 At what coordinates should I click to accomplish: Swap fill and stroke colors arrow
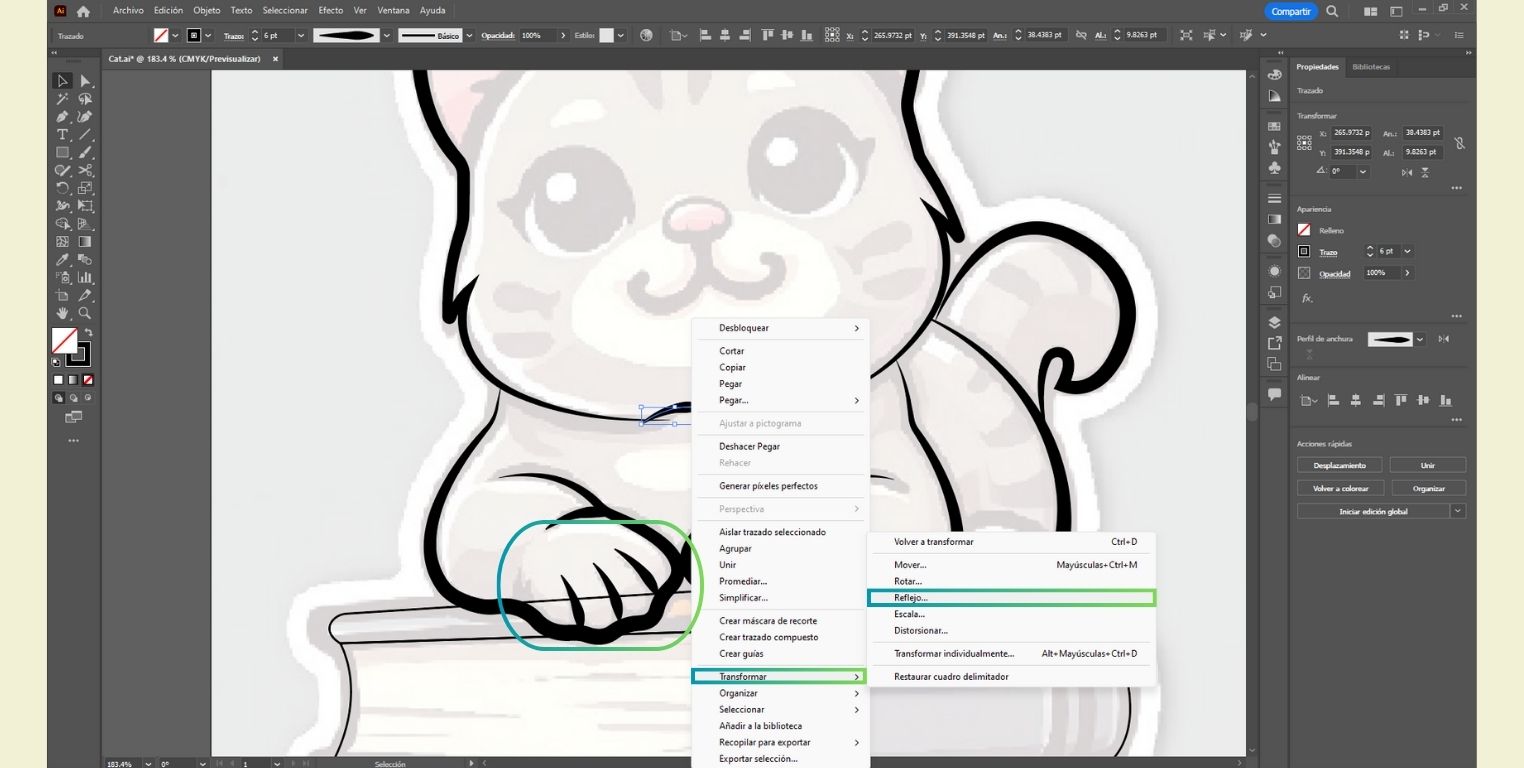(88, 333)
